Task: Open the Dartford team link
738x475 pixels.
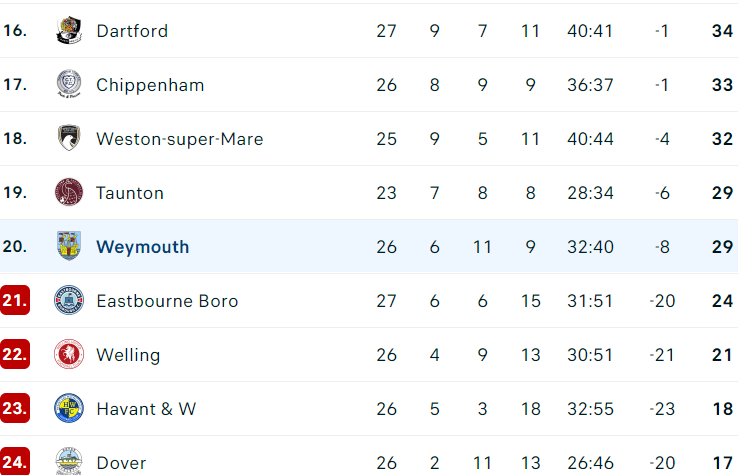Action: (x=132, y=31)
